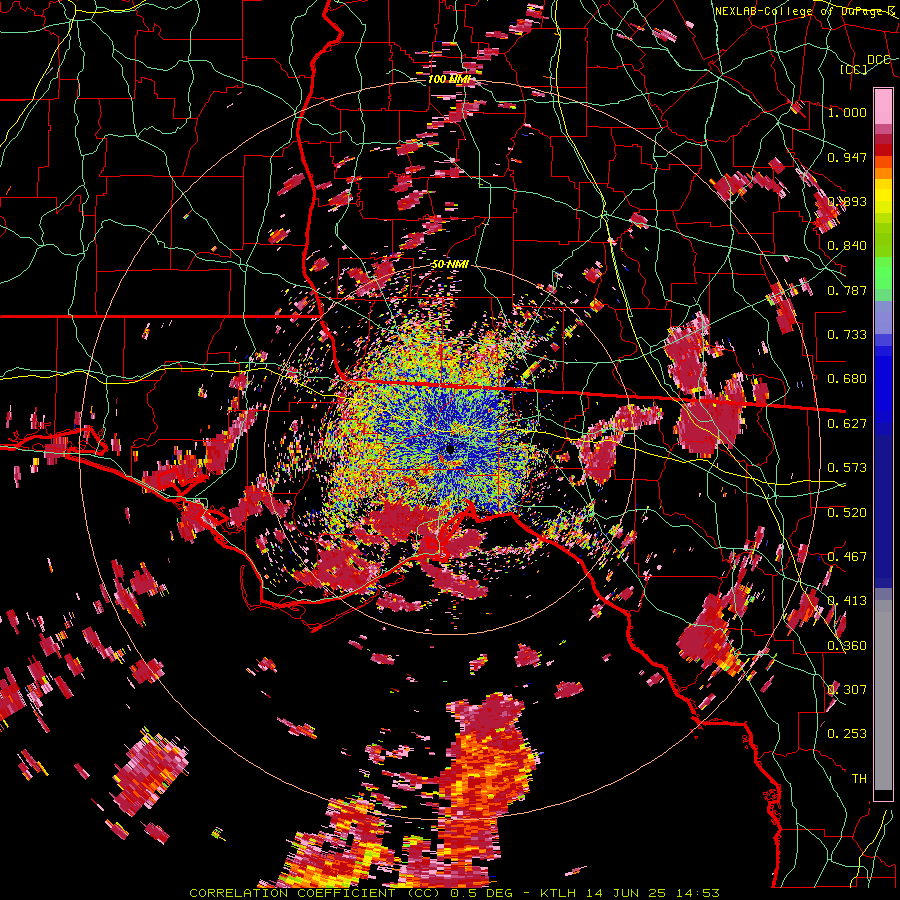Screen dimensions: 900x900
Task: Pick the yellow swatch on the colorbar
Action: point(883,196)
